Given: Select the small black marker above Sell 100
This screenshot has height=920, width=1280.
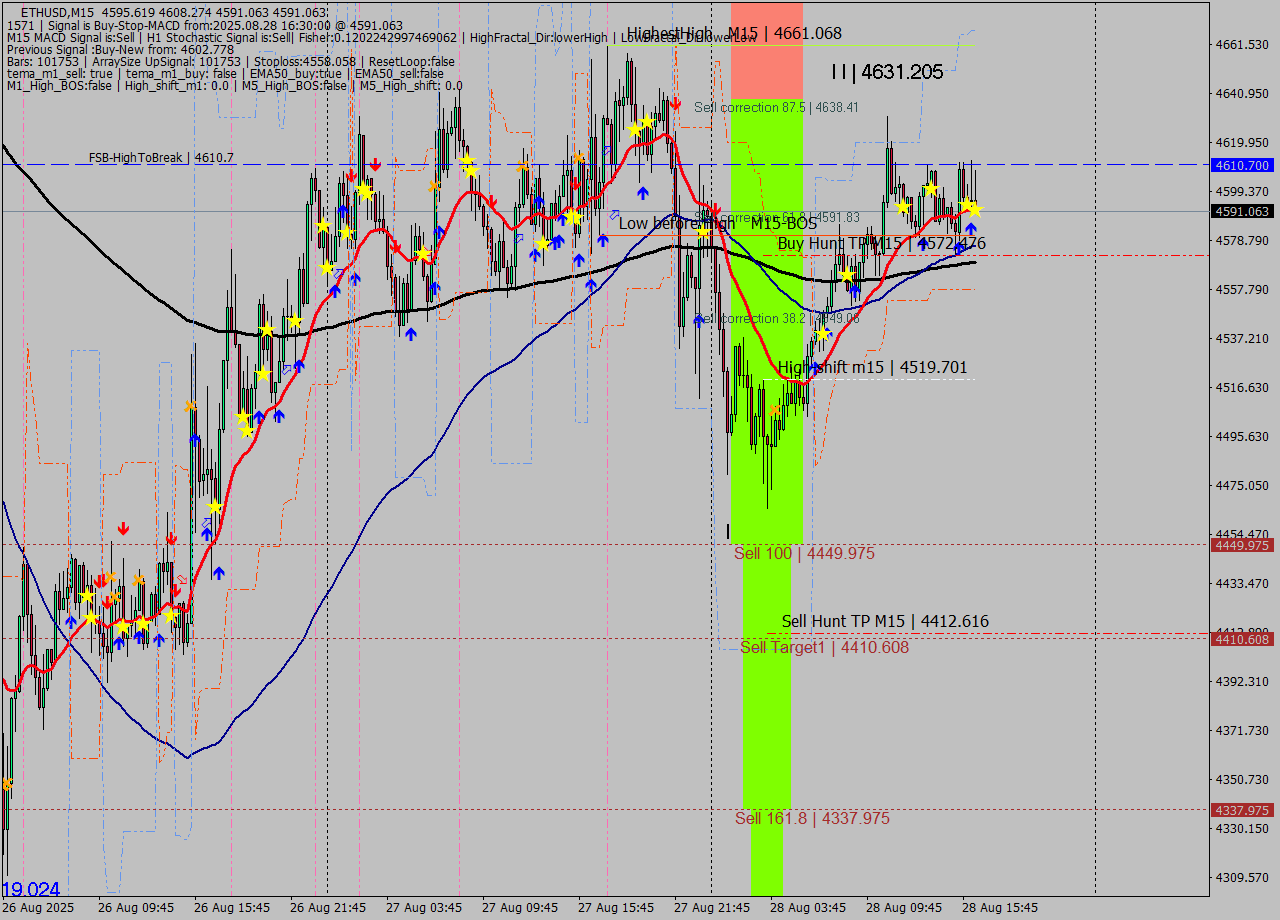Looking at the screenshot, I should click(x=728, y=531).
